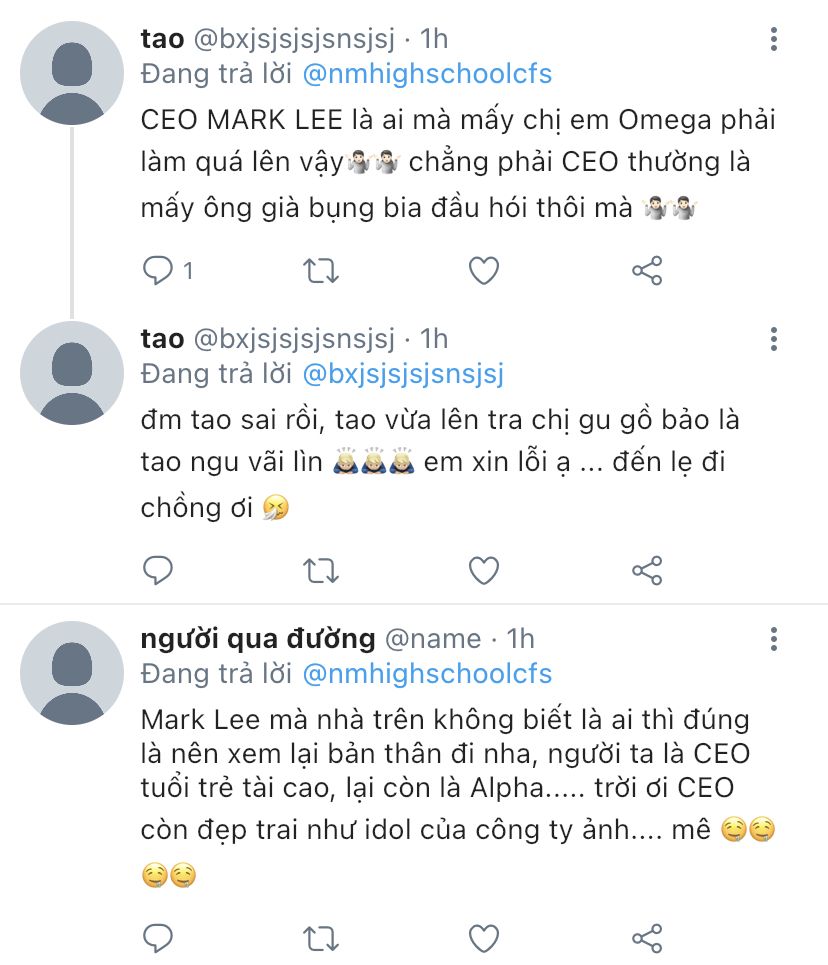
Task: Reply to the CEO MARK LEE tweet
Action: pyautogui.click(x=158, y=270)
